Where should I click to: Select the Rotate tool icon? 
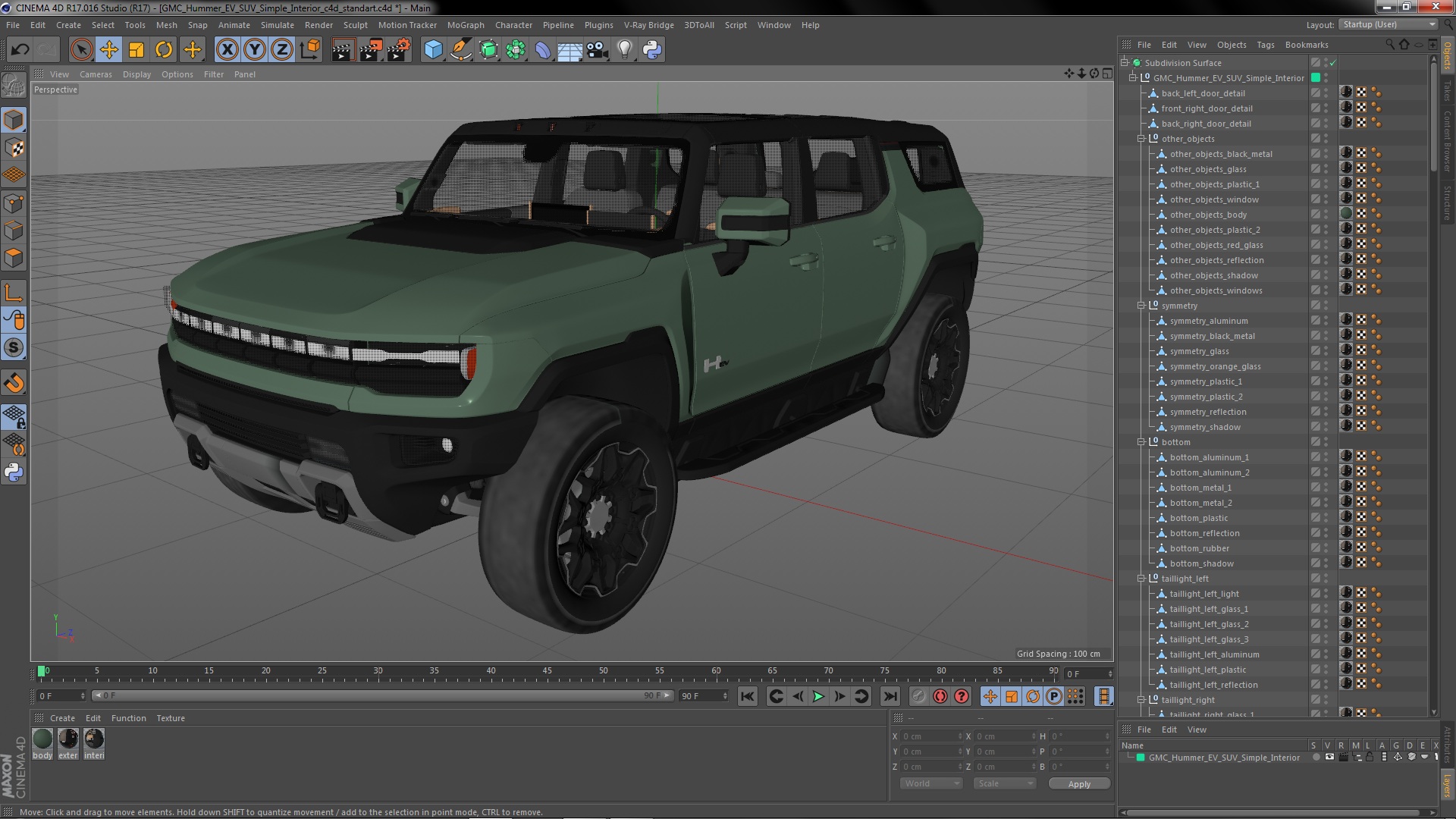(164, 50)
